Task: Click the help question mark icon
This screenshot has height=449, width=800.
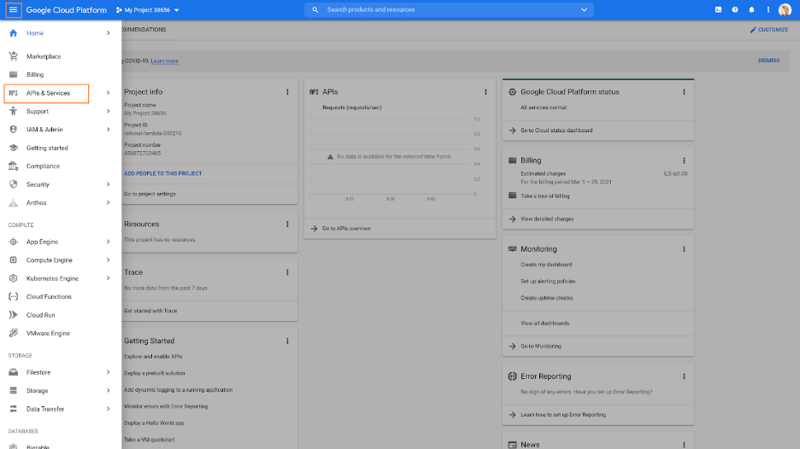Action: pos(735,10)
